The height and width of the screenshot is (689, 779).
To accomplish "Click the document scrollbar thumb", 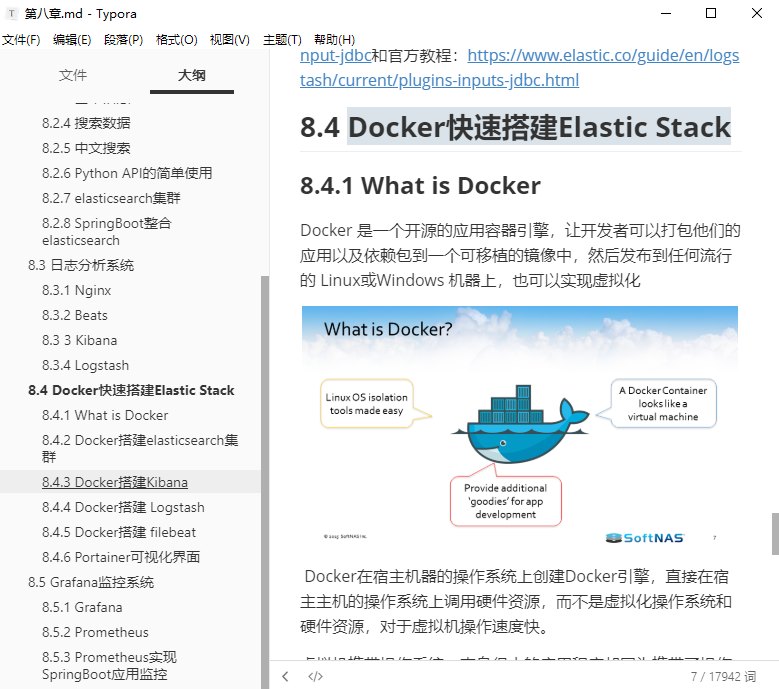I will coord(775,534).
